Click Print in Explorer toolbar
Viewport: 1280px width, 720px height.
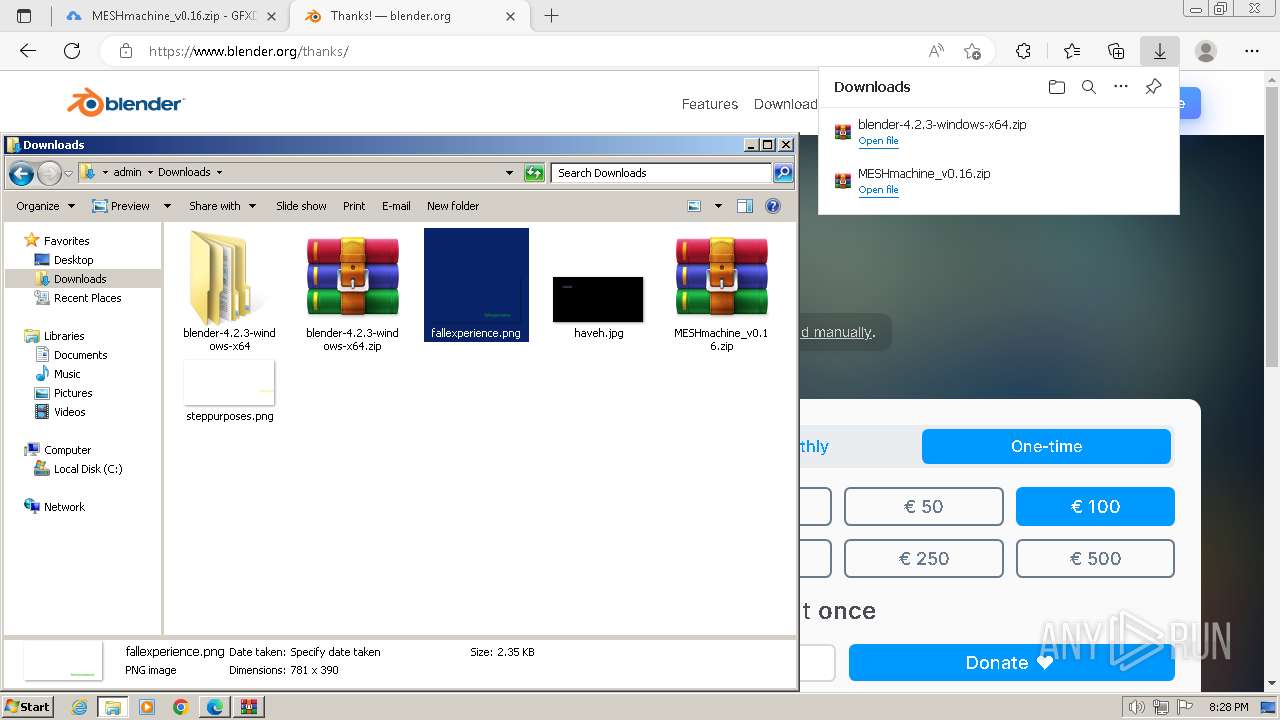354,206
